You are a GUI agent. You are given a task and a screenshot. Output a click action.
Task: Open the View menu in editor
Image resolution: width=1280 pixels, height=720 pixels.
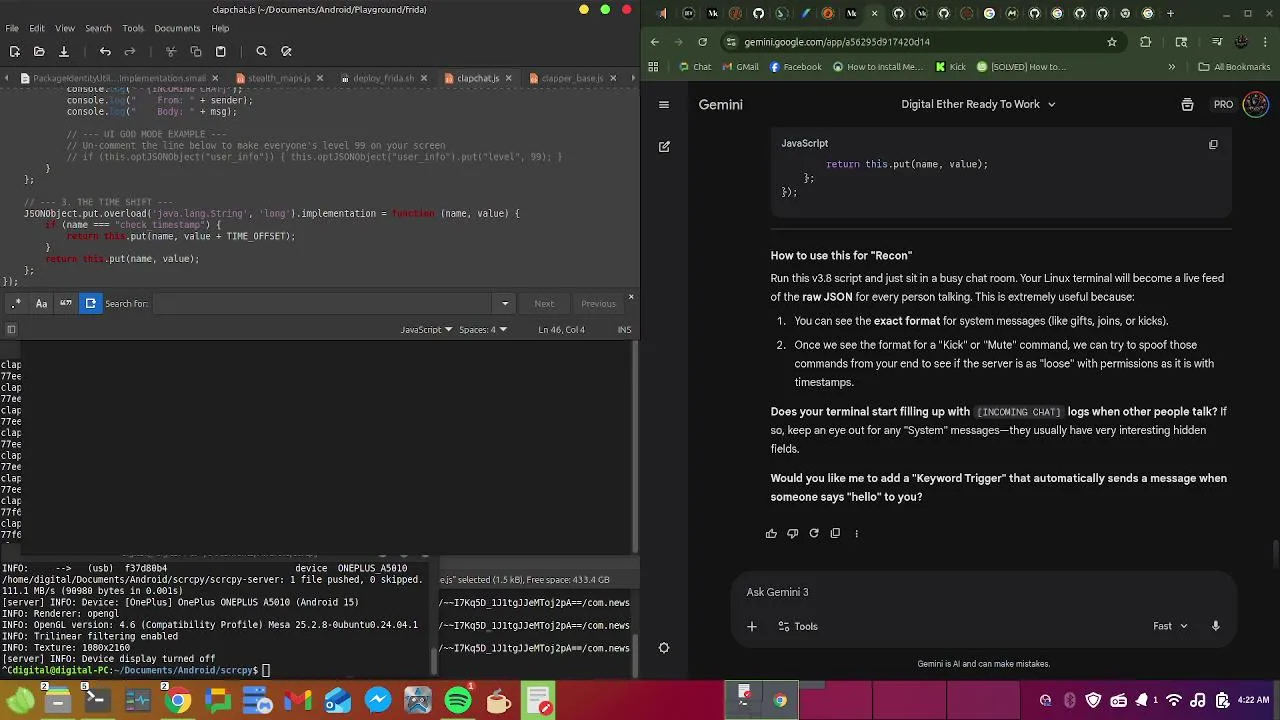[x=65, y=28]
